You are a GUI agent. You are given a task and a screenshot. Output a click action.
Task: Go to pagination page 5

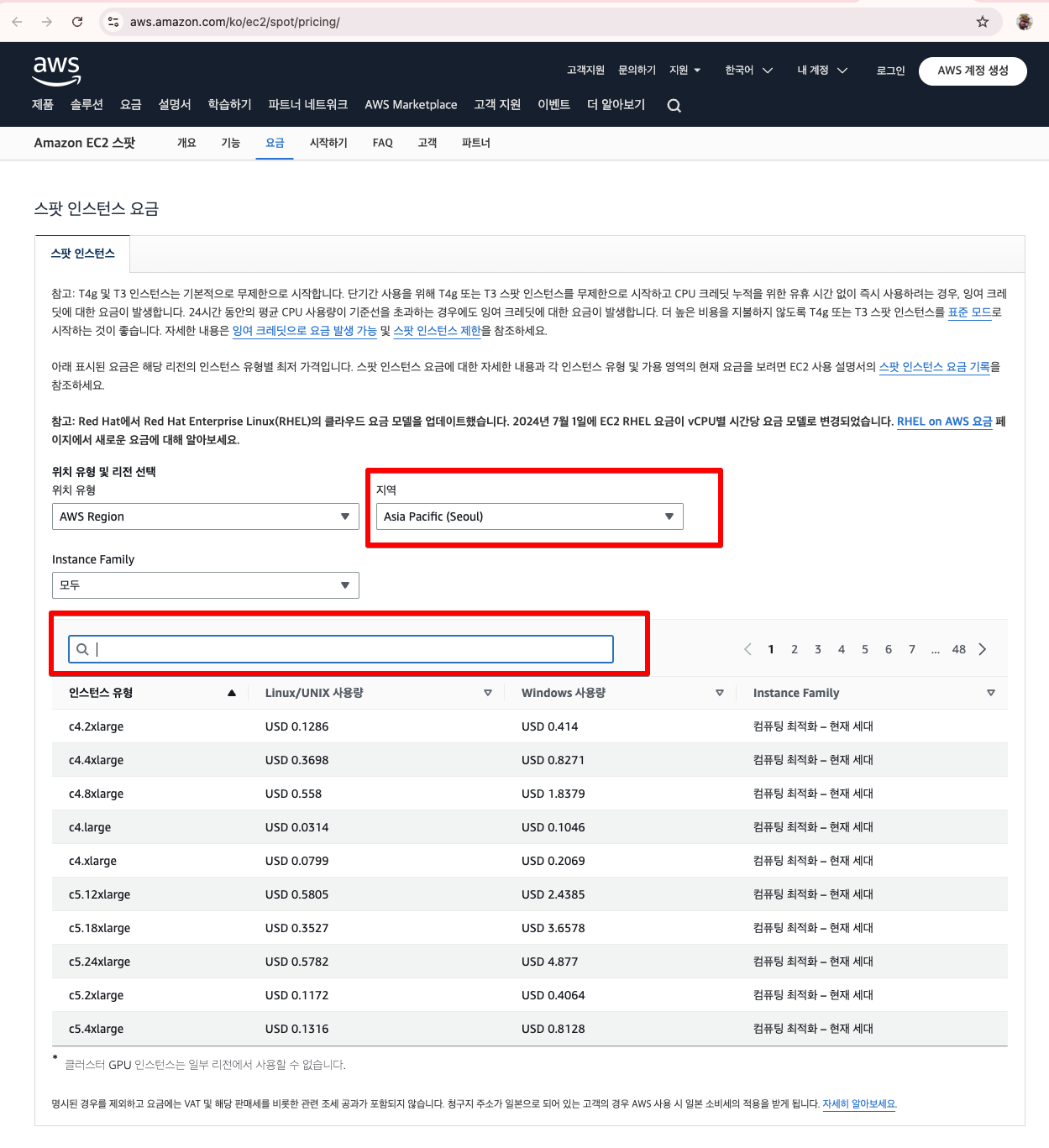[865, 649]
